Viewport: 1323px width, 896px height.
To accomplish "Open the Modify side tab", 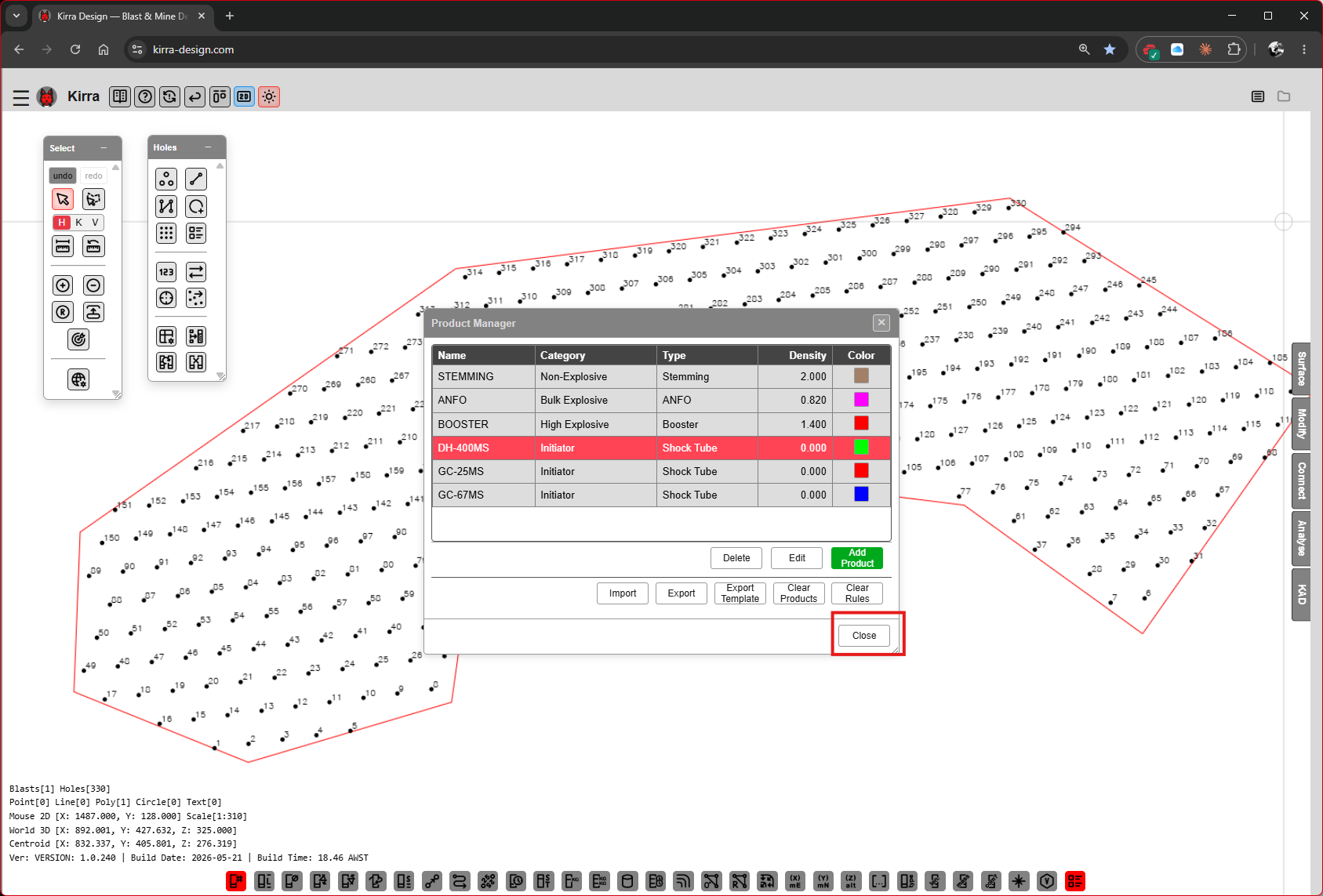I will pyautogui.click(x=1301, y=424).
